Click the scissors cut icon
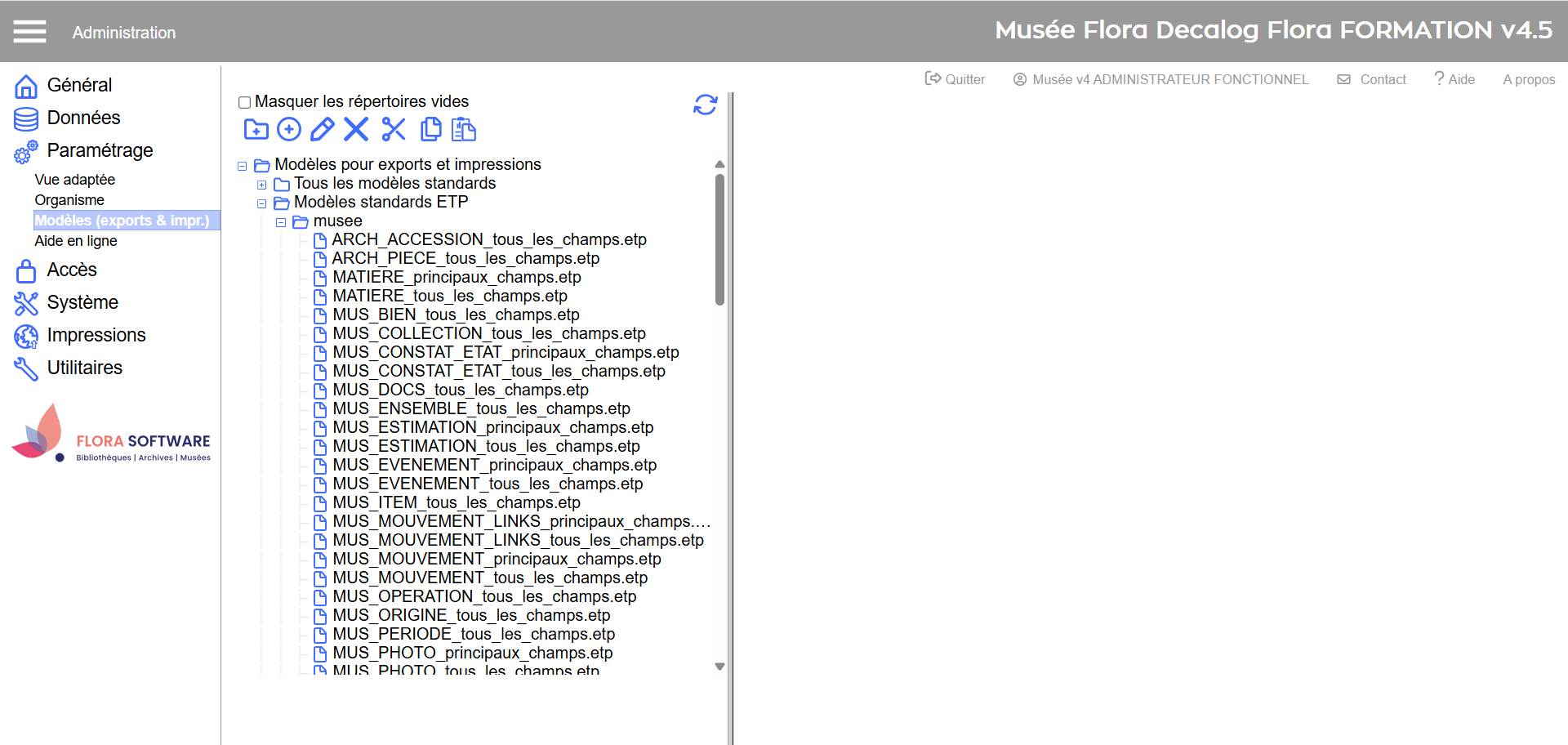Viewport: 1568px width, 745px height. click(x=394, y=129)
